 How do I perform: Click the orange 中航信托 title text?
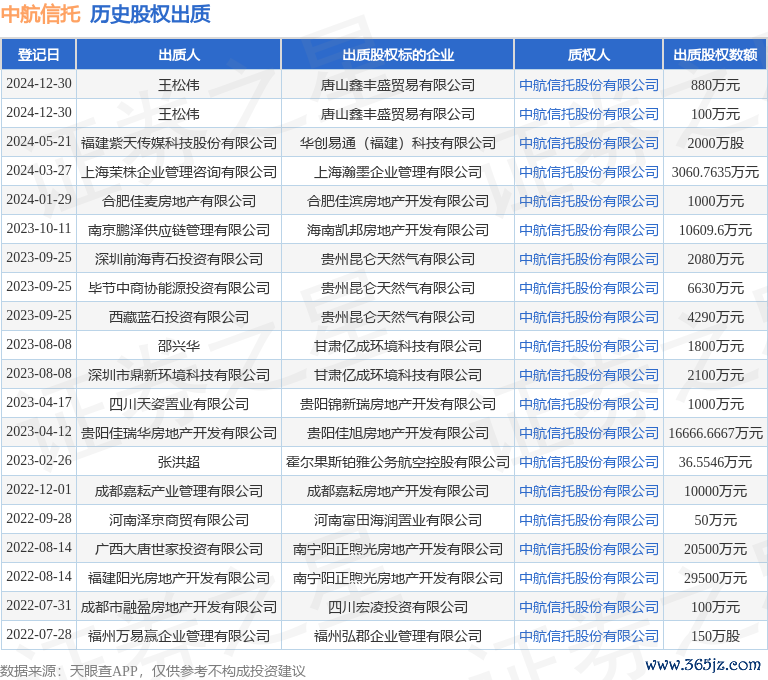[40, 14]
